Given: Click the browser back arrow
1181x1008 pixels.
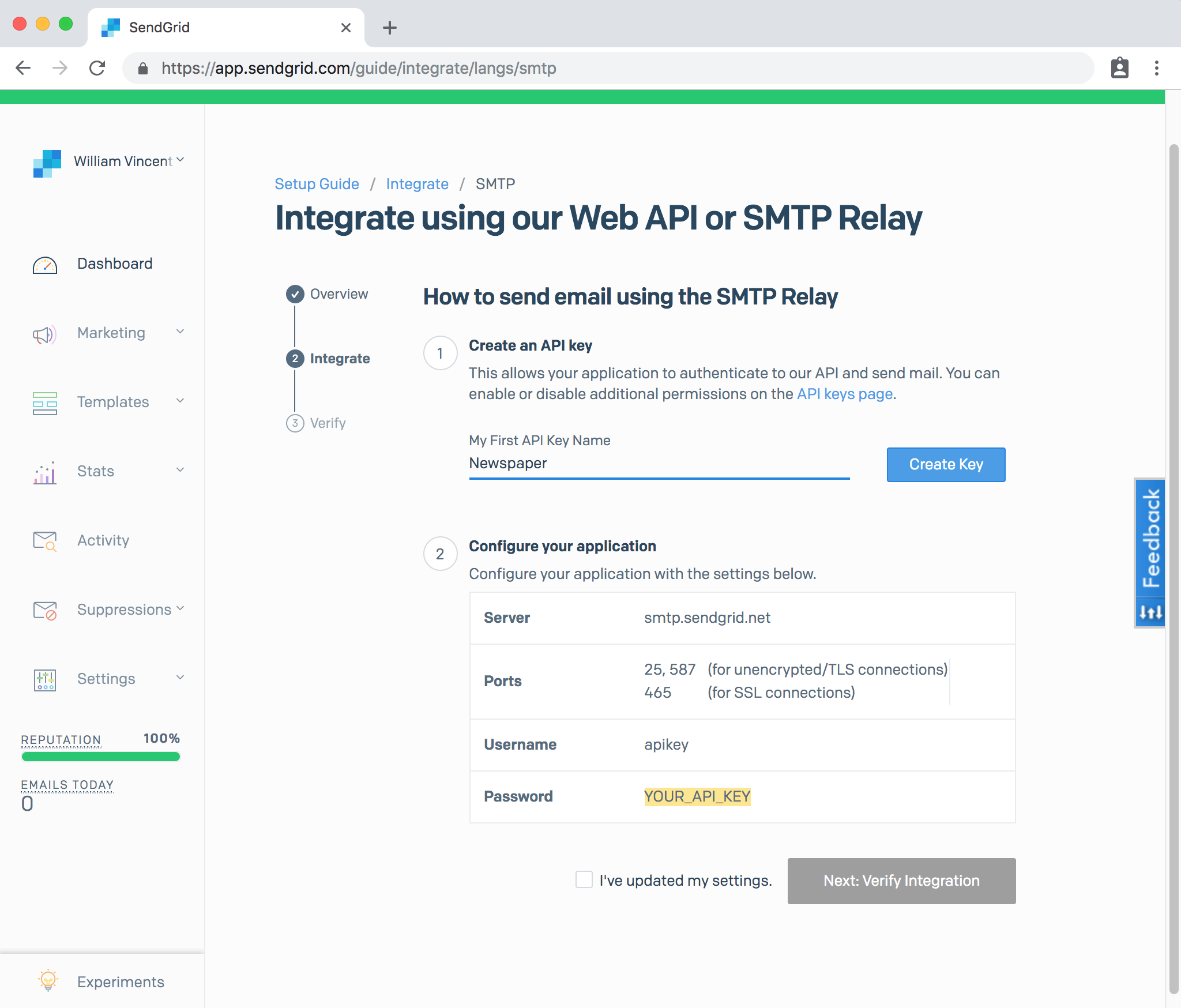Looking at the screenshot, I should coord(23,68).
